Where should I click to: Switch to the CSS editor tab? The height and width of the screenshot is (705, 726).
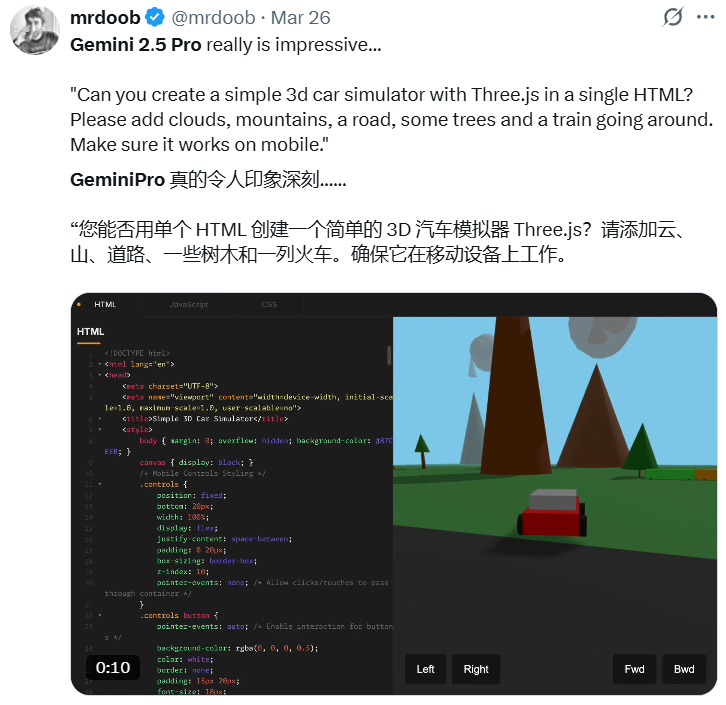269,304
